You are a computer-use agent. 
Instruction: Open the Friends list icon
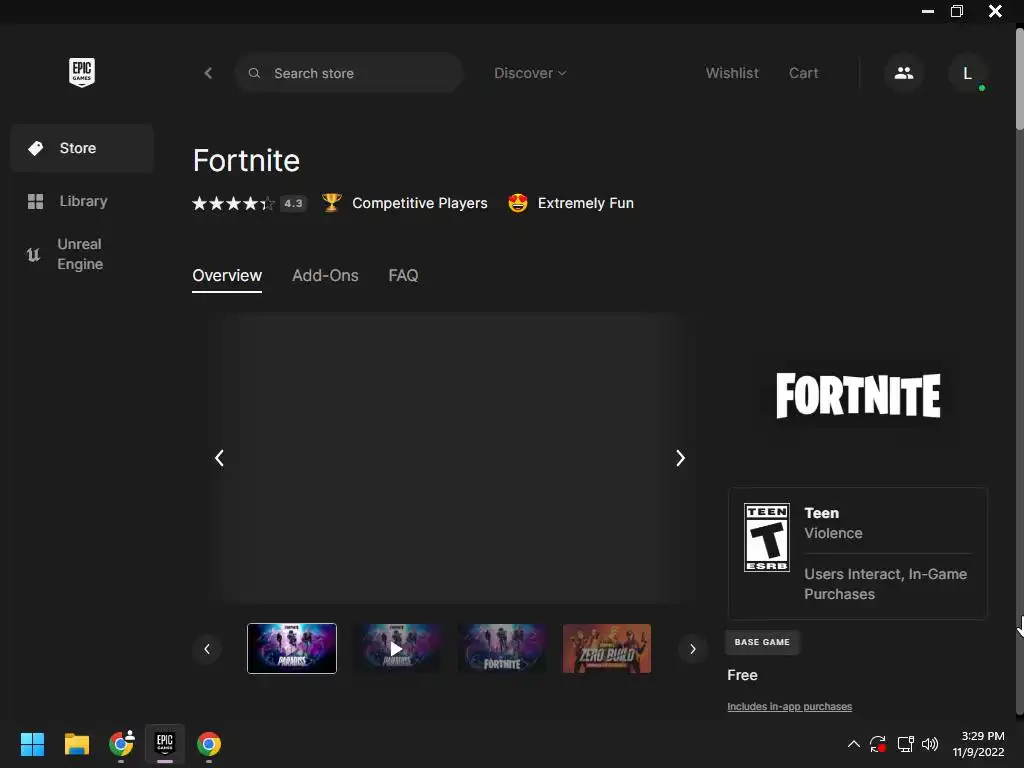pyautogui.click(x=904, y=72)
